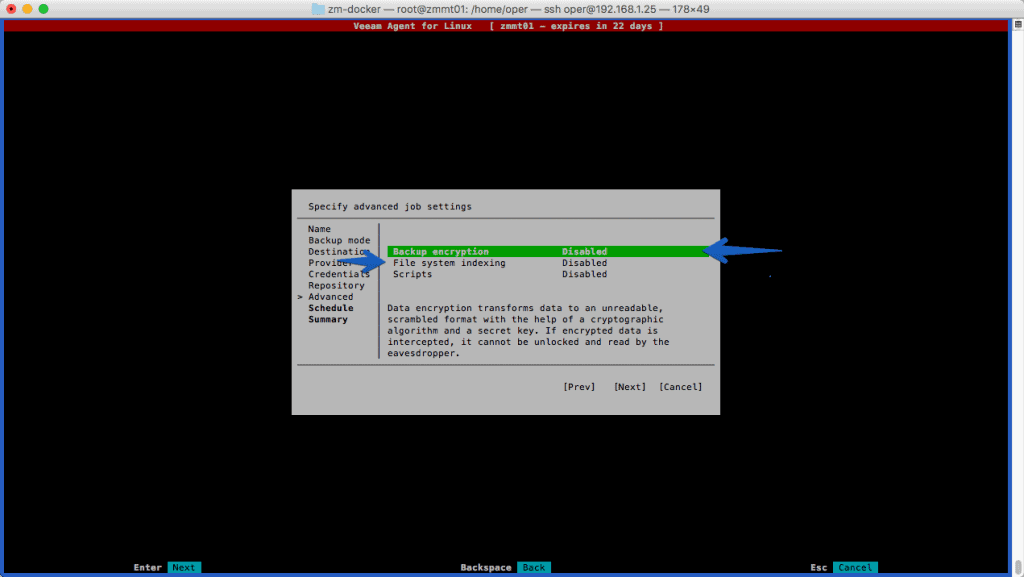Click the data encryption description text
The image size is (1024, 577).
[x=528, y=330]
